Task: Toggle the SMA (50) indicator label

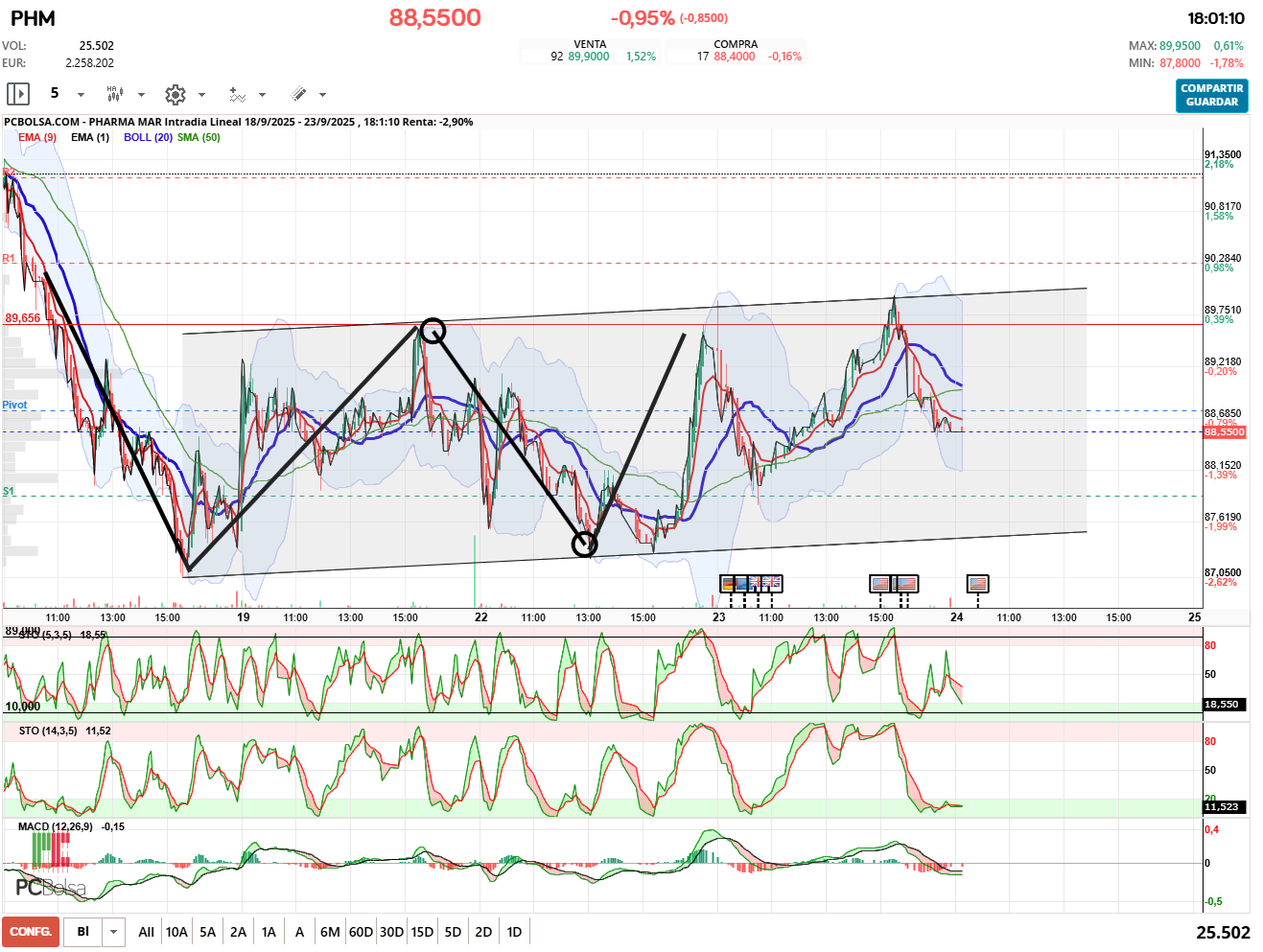Action: tap(199, 137)
